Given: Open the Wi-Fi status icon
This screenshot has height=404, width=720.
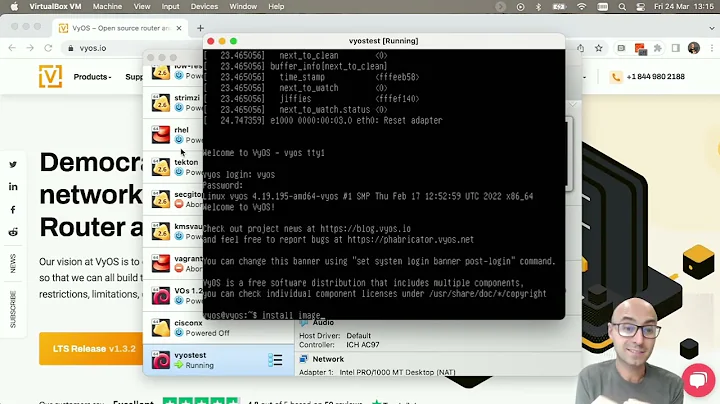Looking at the screenshot, I should [581, 7].
